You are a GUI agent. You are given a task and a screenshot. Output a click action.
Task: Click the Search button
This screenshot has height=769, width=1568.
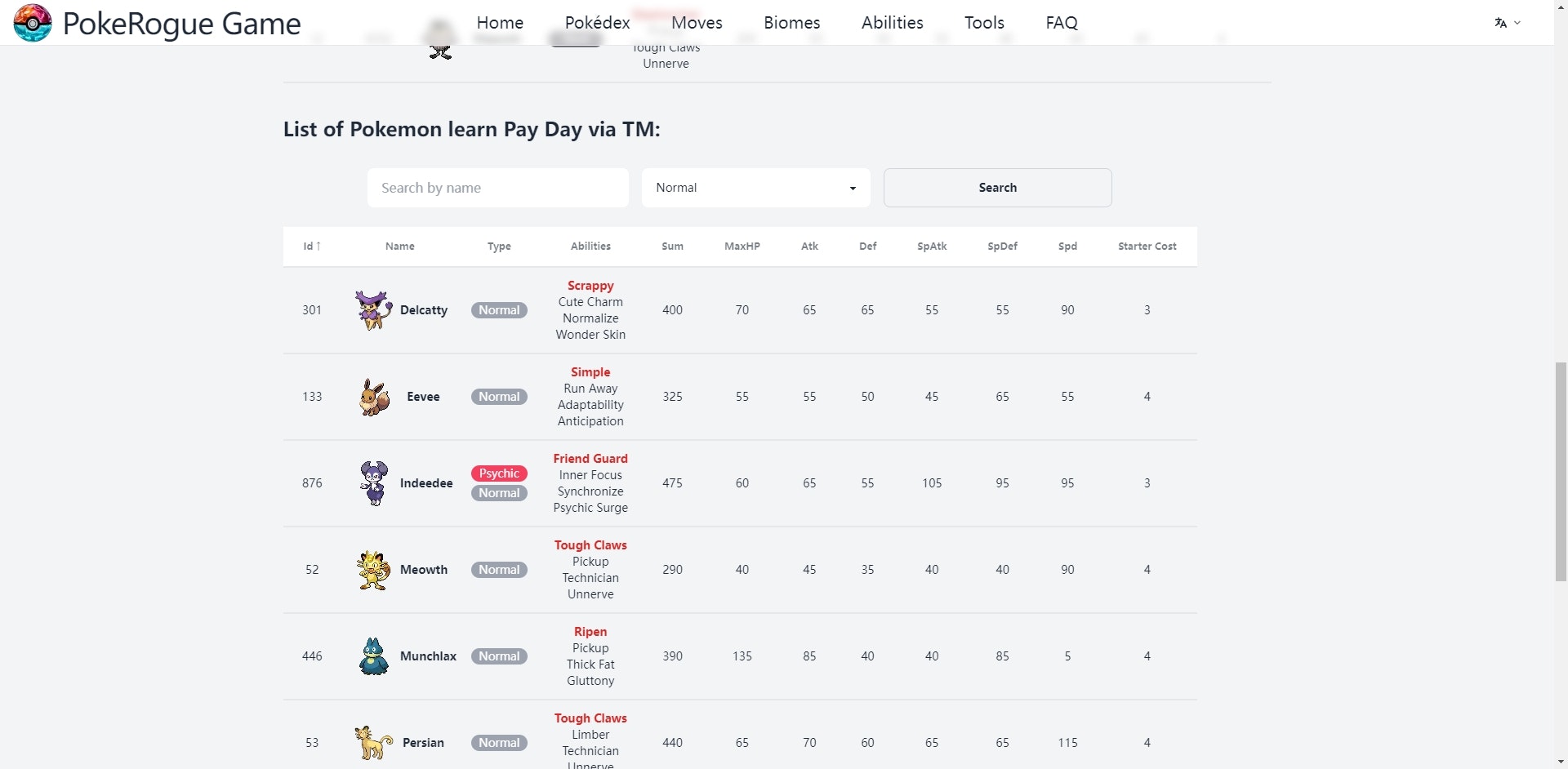pos(997,188)
